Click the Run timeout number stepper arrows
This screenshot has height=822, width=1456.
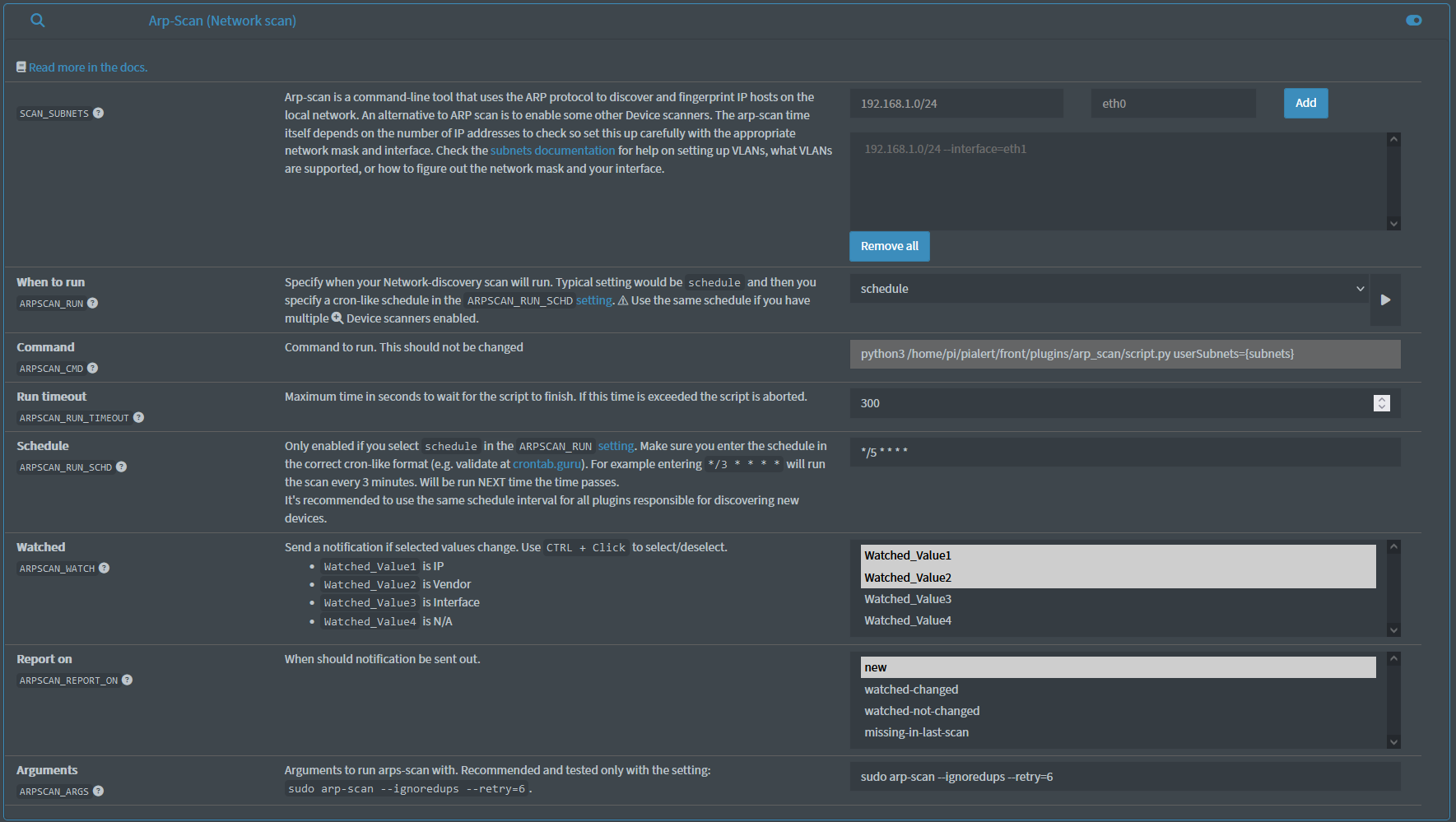(x=1381, y=403)
